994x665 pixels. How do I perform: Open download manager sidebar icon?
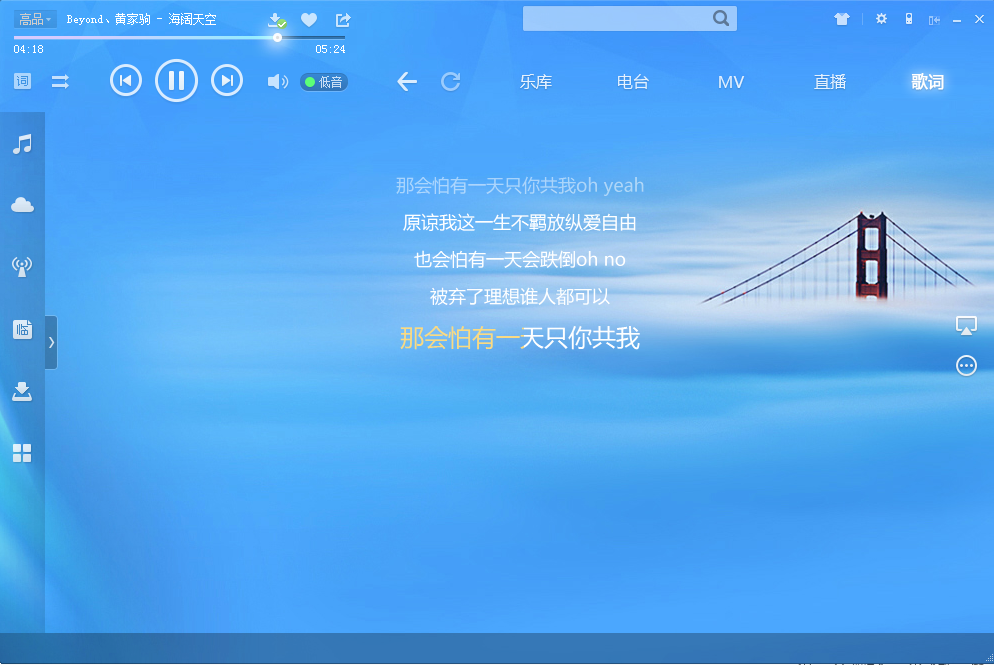point(22,392)
